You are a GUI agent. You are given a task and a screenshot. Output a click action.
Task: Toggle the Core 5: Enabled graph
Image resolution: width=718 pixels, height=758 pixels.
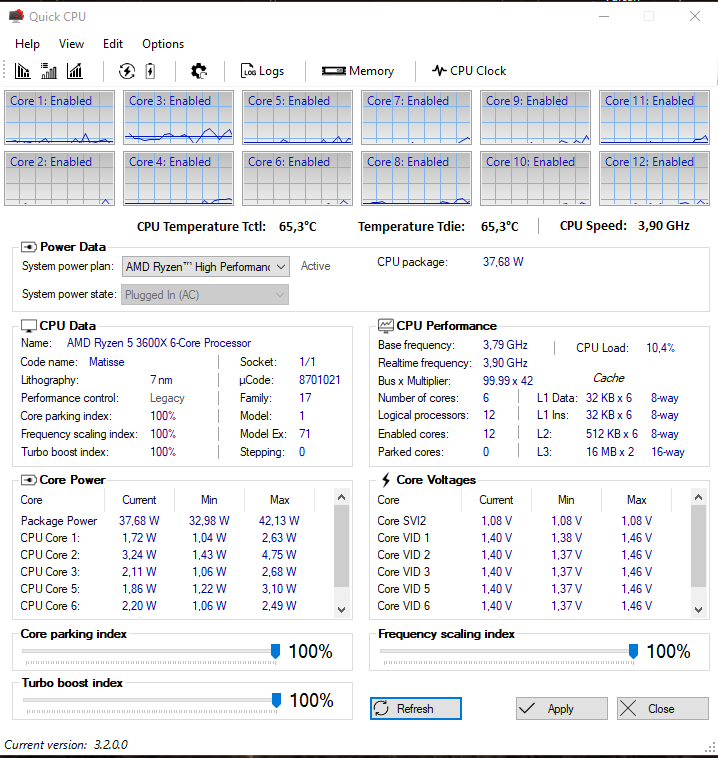pos(297,117)
